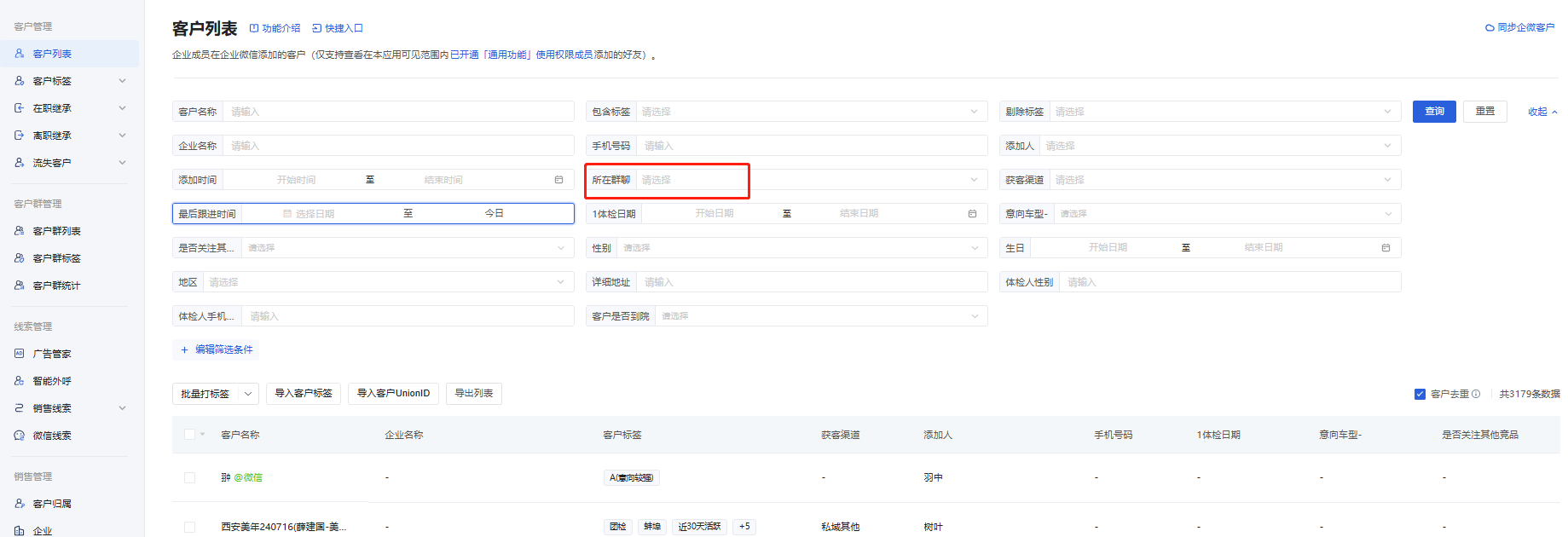Screen dimensions: 1568x537
Task: Click the 重置 button
Action: [x=1485, y=112]
